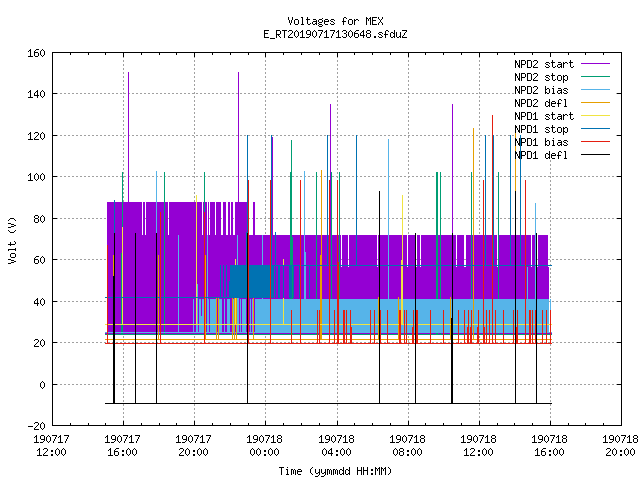Viewport: 640px width, 480px height.
Task: Click the E_RT20190717130648.sfduZ filename subtitle
Action: [x=335, y=34]
